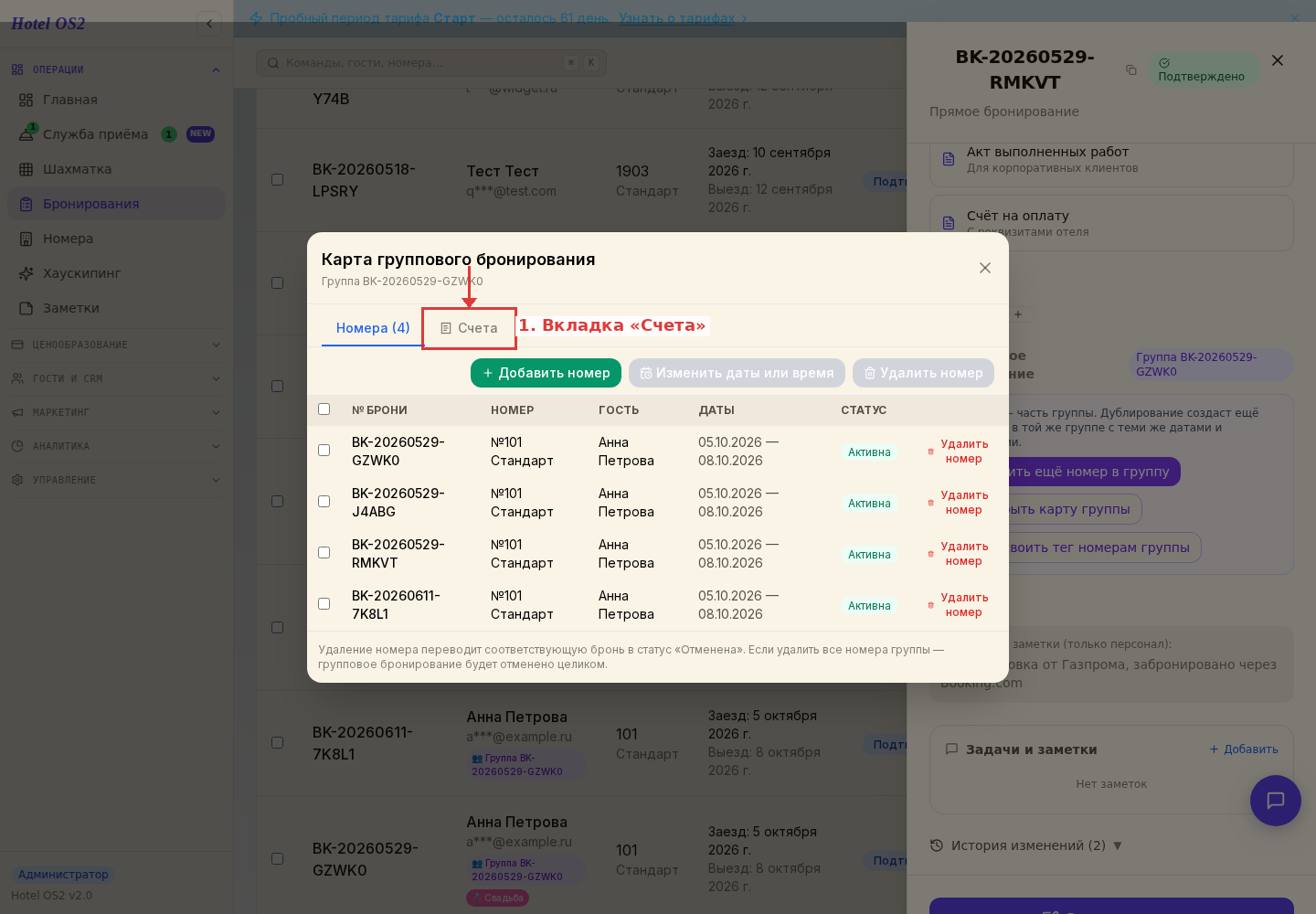Click the Добавить номер button
Viewport: 1316px width, 914px height.
[546, 373]
